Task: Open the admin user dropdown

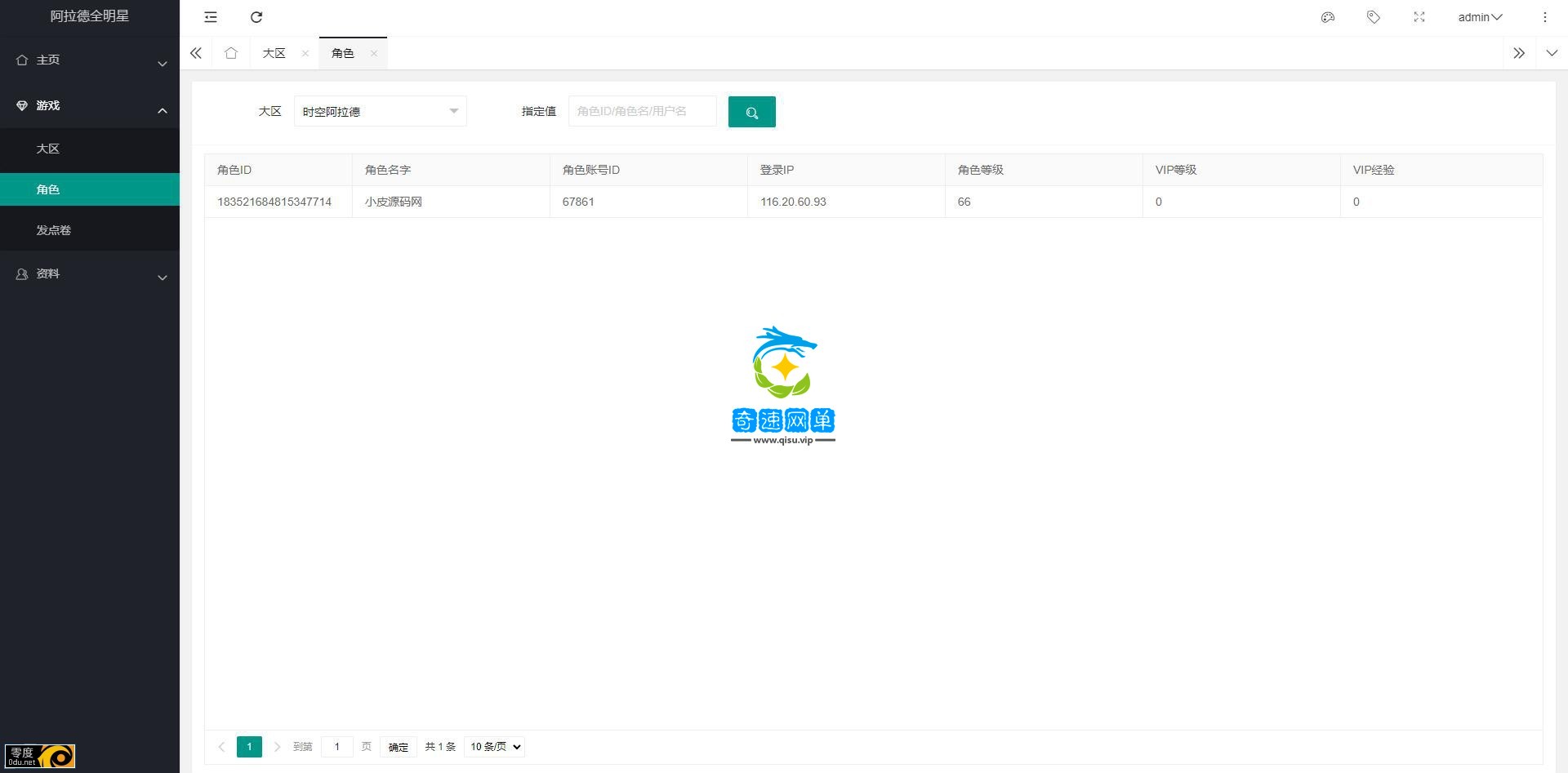Action: click(1479, 17)
